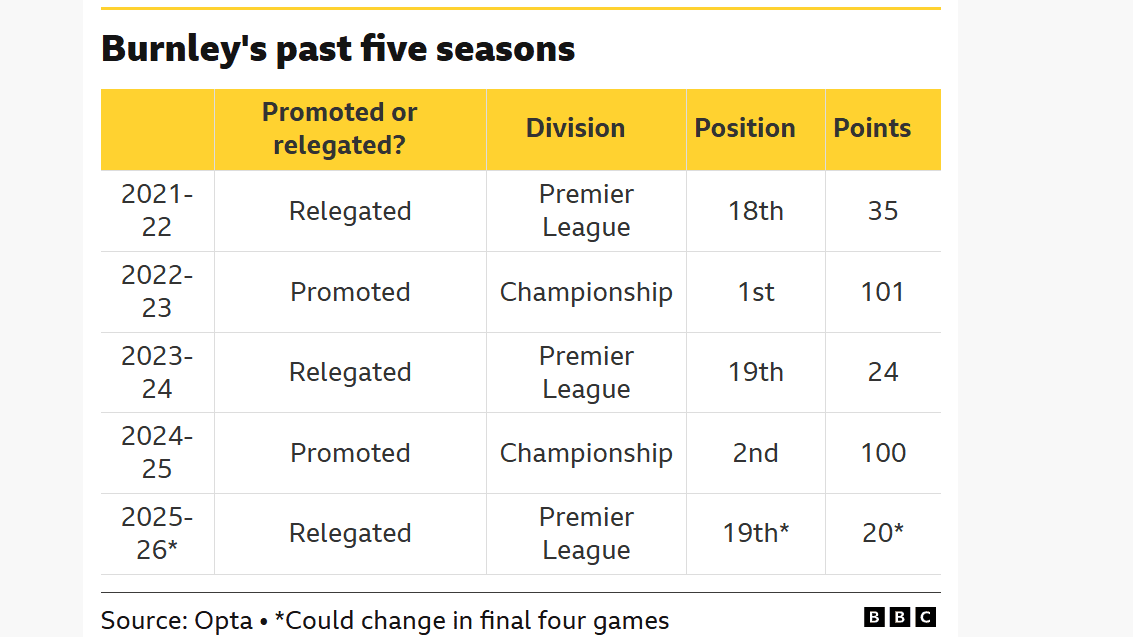
Task: Click the BBC logo
Action: point(899,617)
